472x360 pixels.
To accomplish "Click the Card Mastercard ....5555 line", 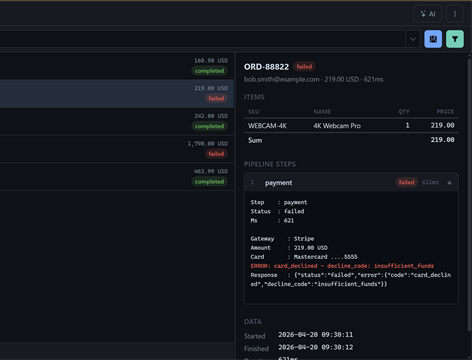I will pyautogui.click(x=304, y=257).
